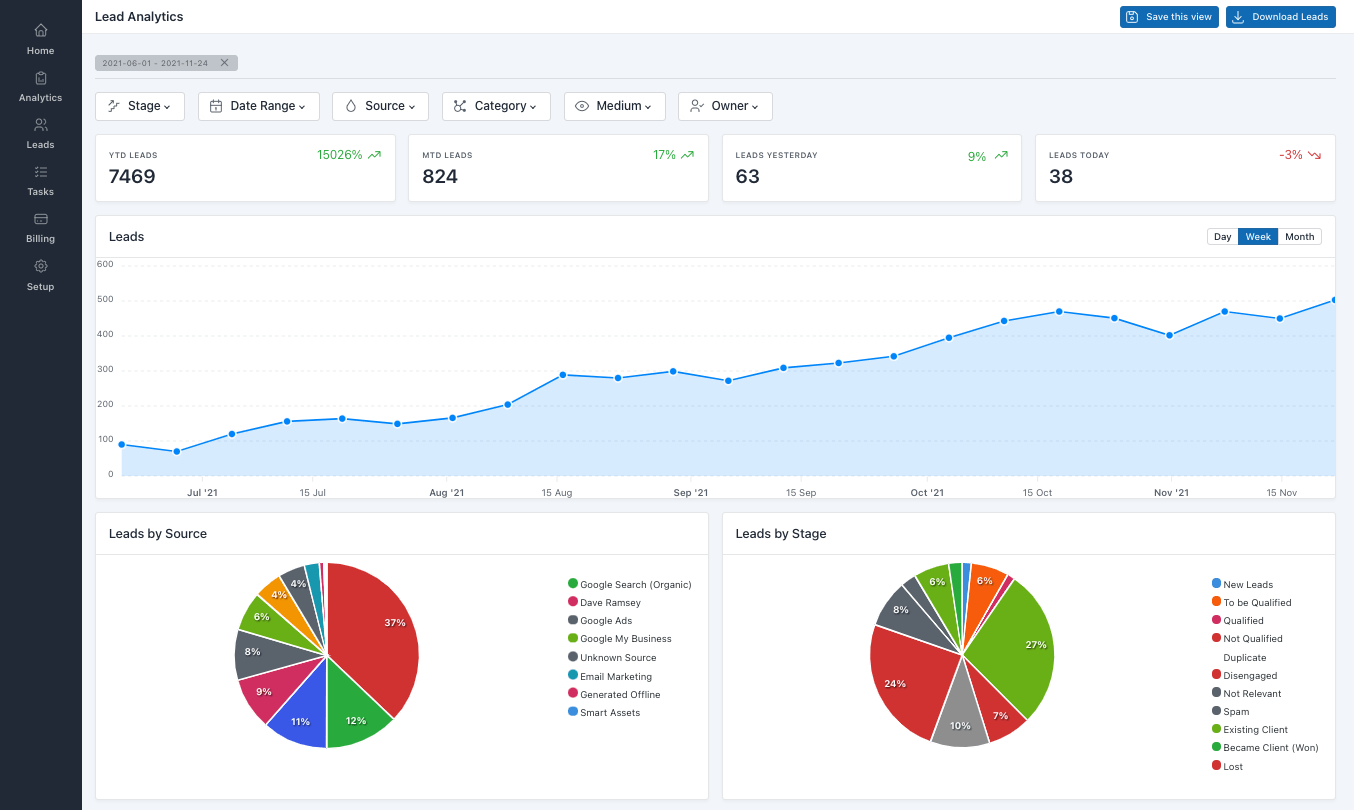Image resolution: width=1354 pixels, height=810 pixels.
Task: Open the Leads section from sidebar
Action: tap(40, 132)
